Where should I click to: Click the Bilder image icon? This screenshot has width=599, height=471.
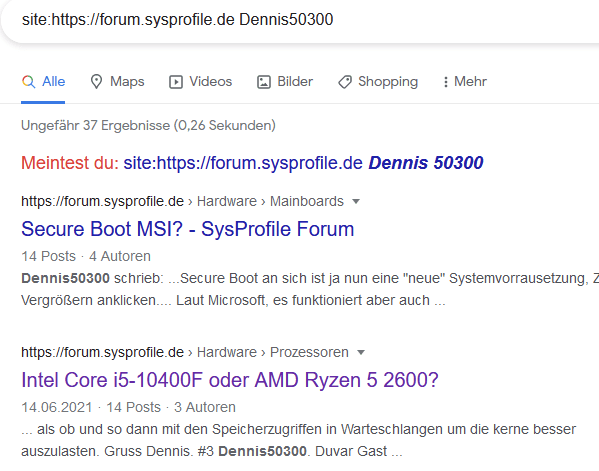pyautogui.click(x=264, y=82)
